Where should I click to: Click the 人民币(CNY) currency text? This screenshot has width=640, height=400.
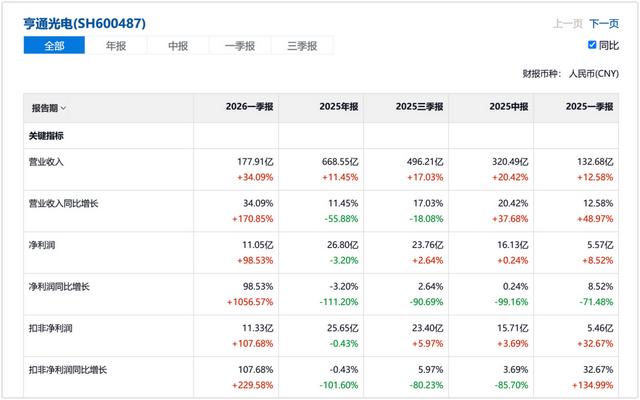(594, 74)
